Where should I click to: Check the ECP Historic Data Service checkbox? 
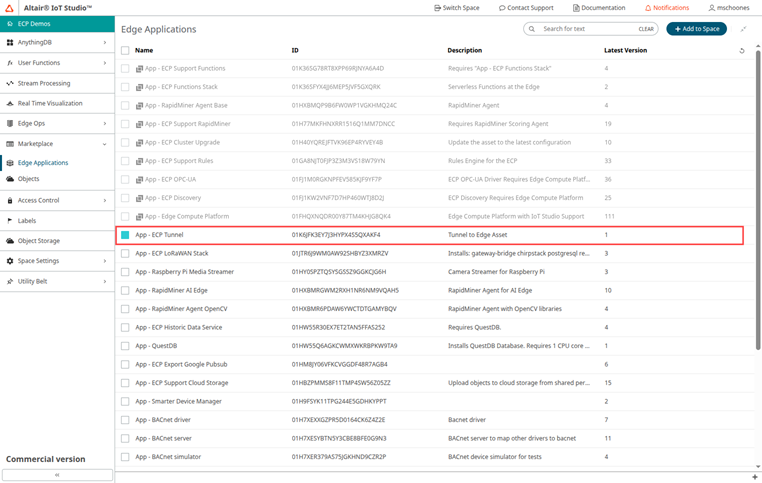coord(125,328)
